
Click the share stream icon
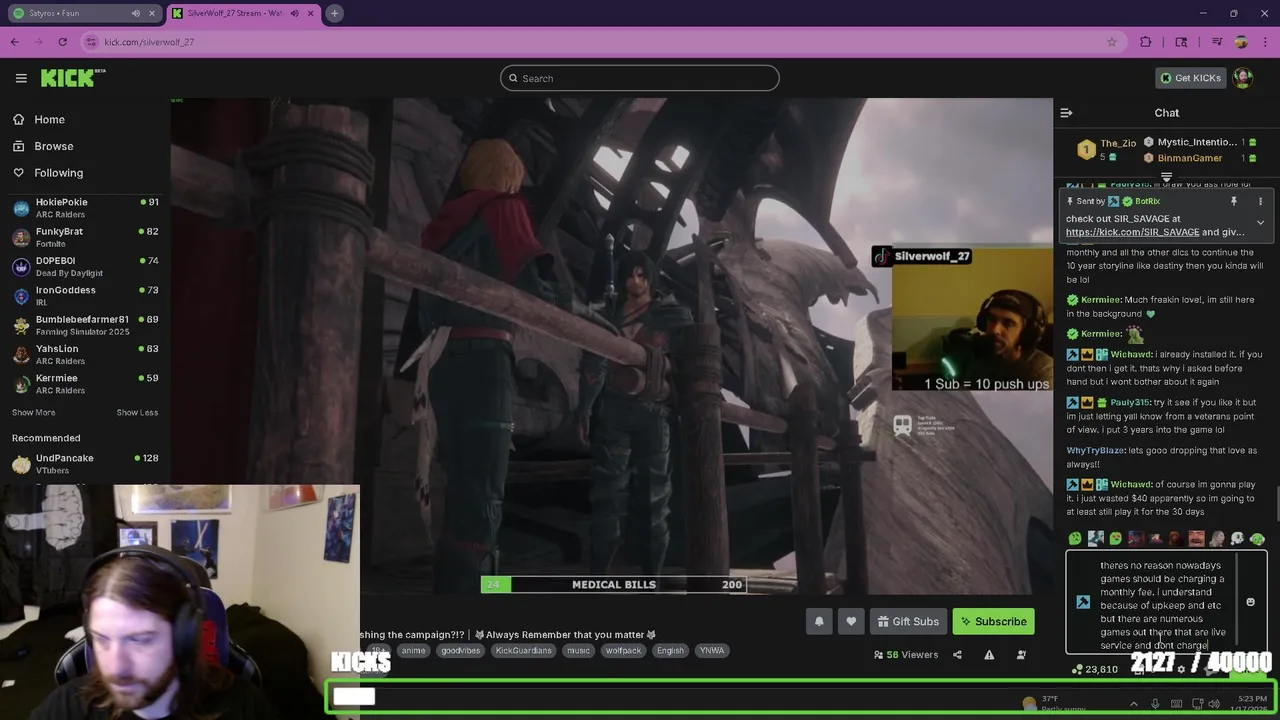[957, 655]
